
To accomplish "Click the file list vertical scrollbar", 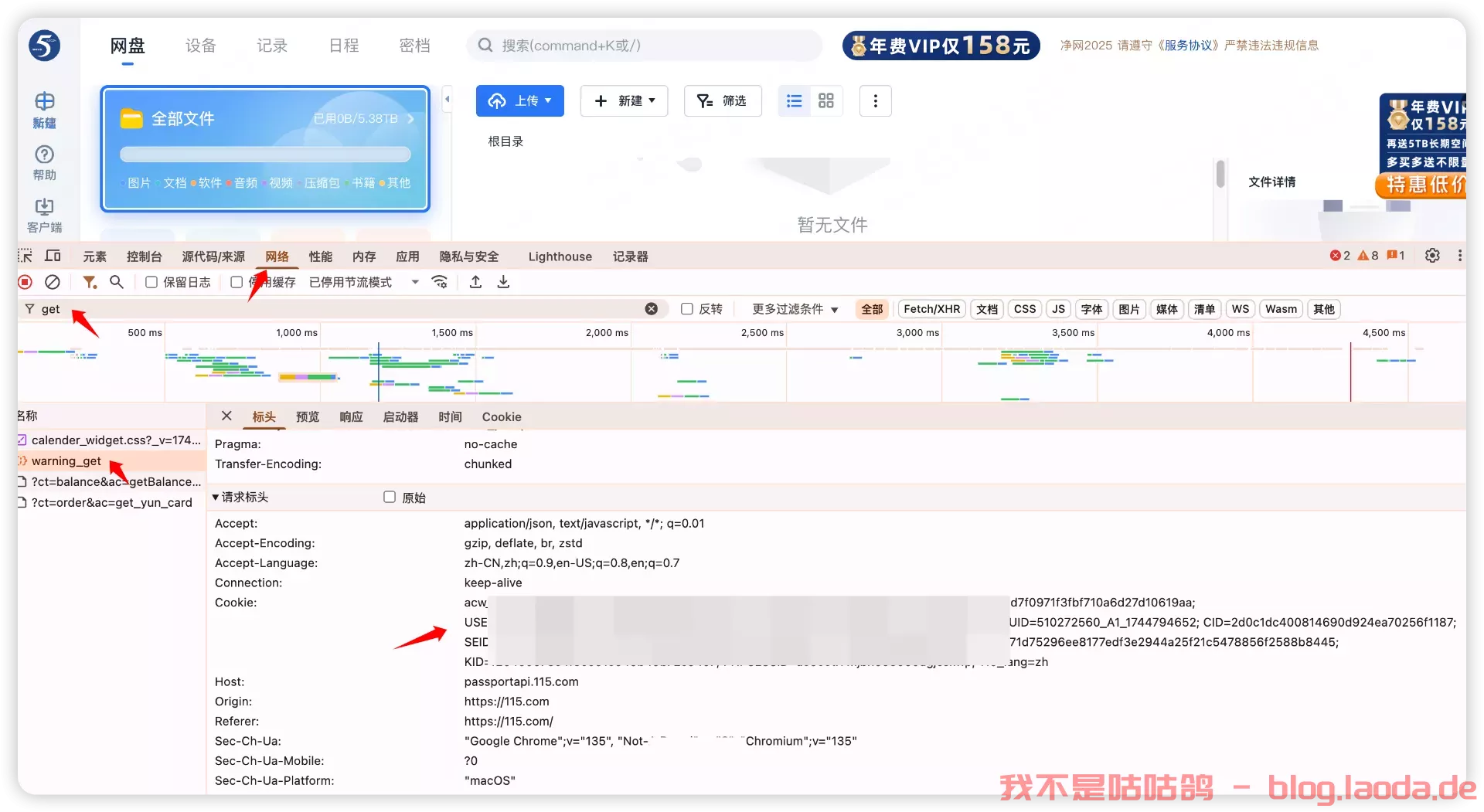I will pyautogui.click(x=1220, y=174).
